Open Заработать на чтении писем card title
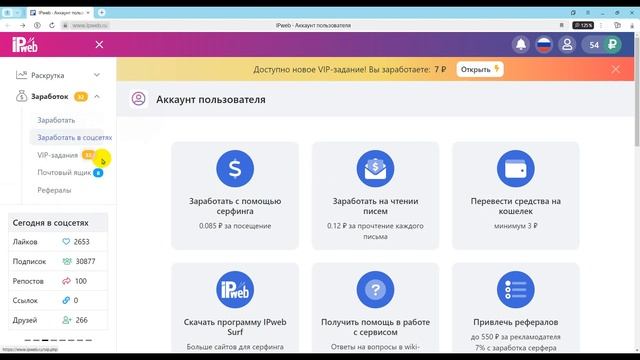Image resolution: width=640 pixels, height=360 pixels. pyautogui.click(x=375, y=206)
